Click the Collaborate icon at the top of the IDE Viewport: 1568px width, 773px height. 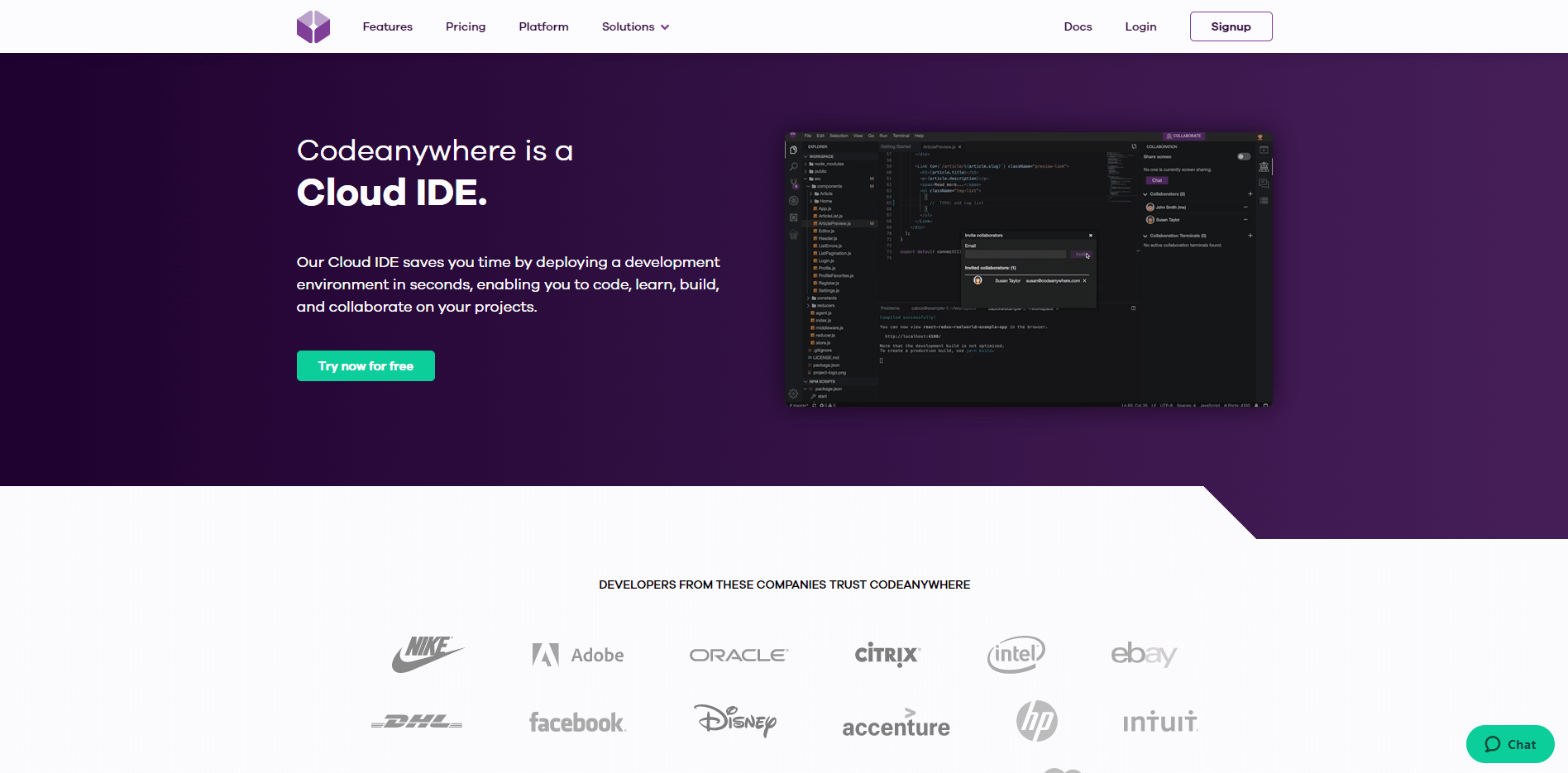pyautogui.click(x=1183, y=136)
